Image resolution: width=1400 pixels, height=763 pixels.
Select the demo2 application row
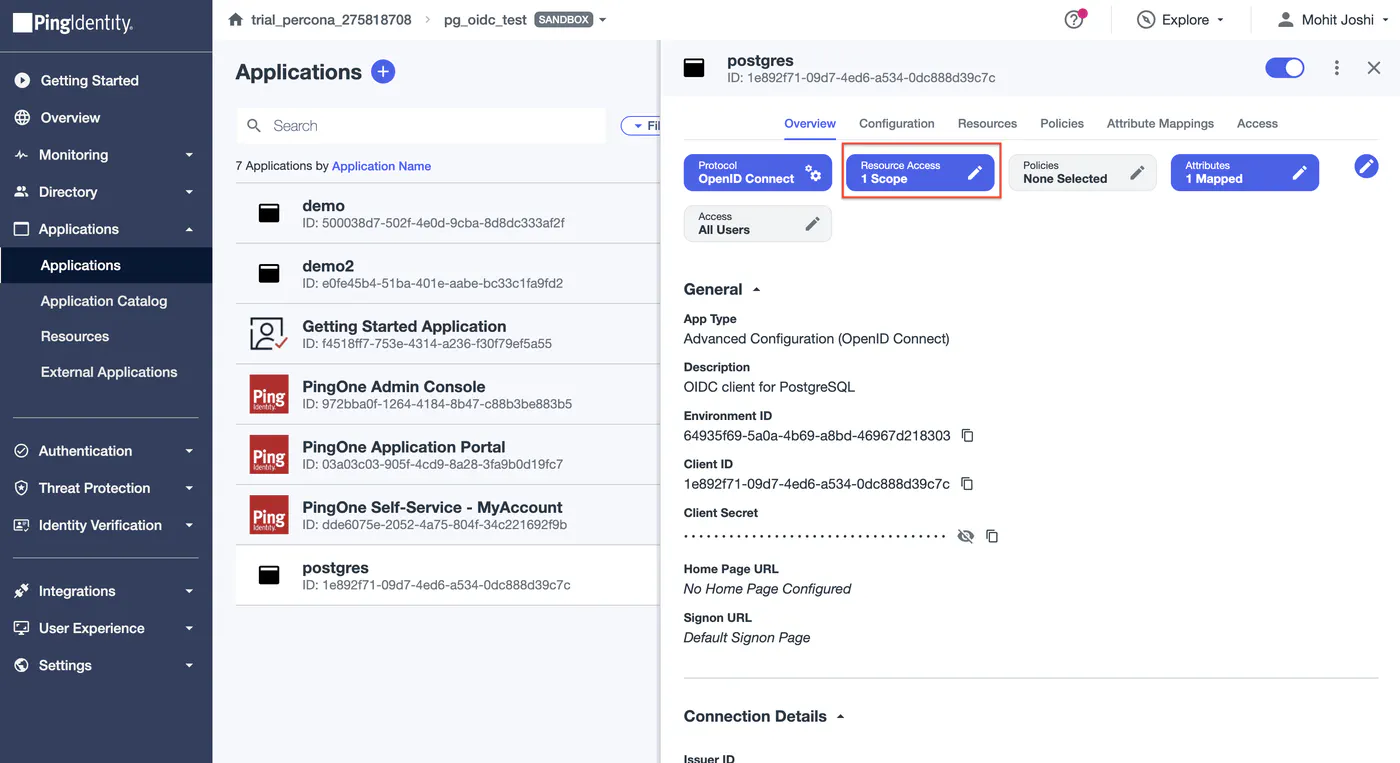pos(448,274)
